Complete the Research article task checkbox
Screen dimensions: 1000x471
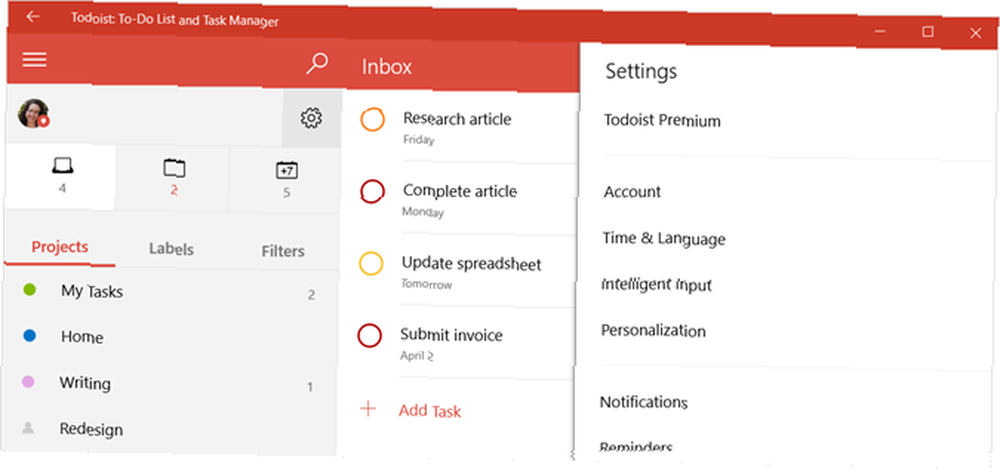pyautogui.click(x=372, y=120)
